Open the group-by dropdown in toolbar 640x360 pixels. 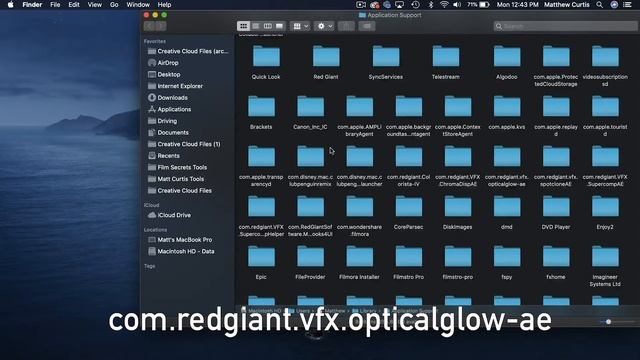click(x=300, y=26)
